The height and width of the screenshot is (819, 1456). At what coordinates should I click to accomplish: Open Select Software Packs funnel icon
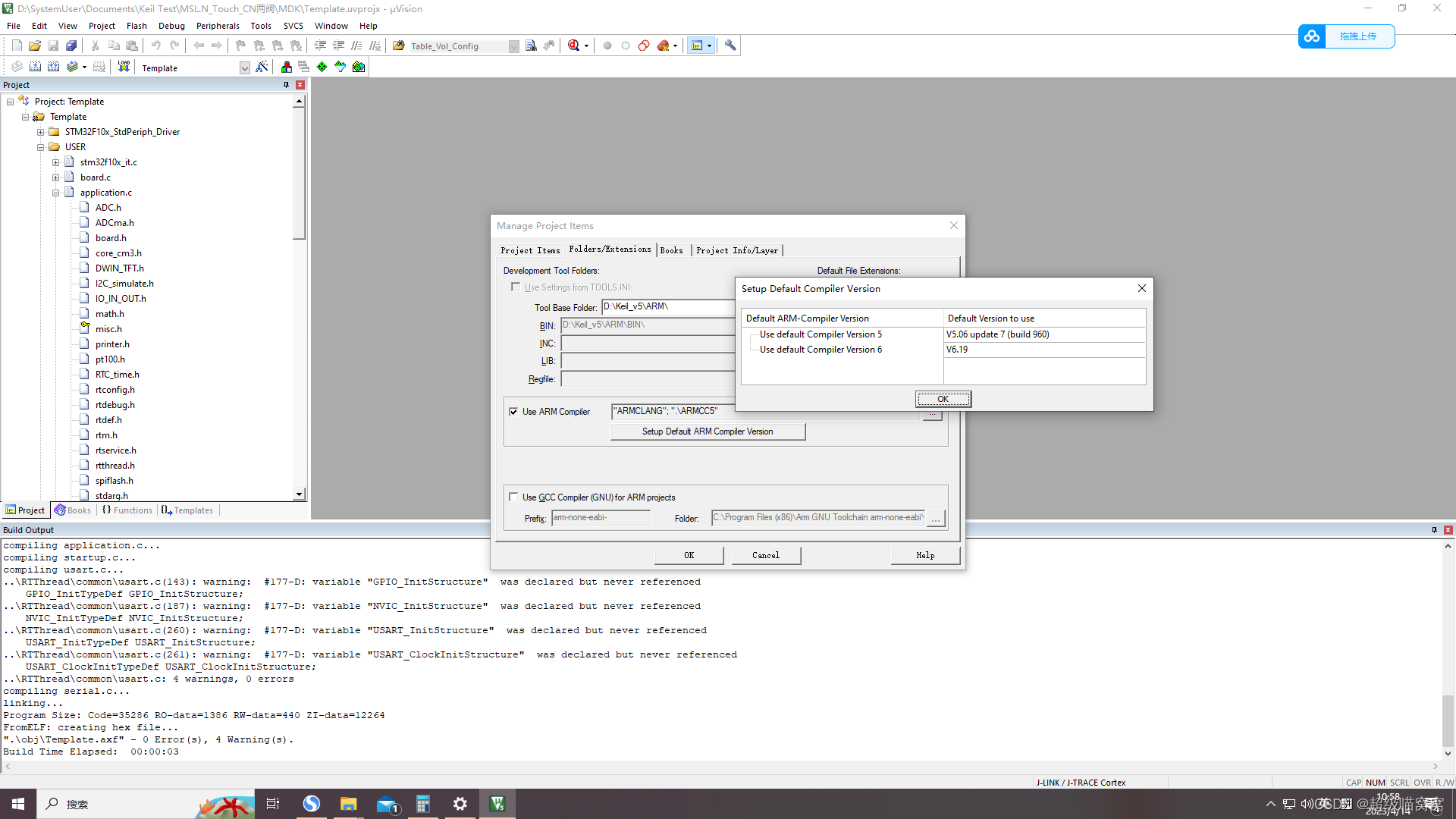coord(340,67)
